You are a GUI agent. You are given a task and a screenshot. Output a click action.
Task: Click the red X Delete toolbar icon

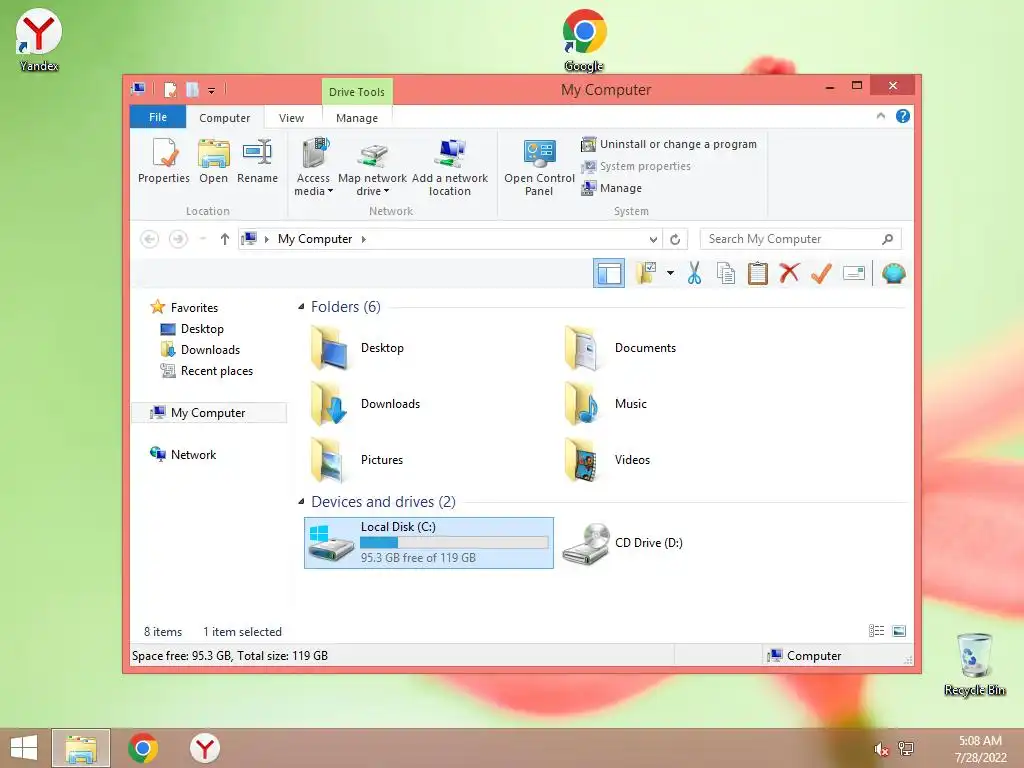[x=789, y=274]
